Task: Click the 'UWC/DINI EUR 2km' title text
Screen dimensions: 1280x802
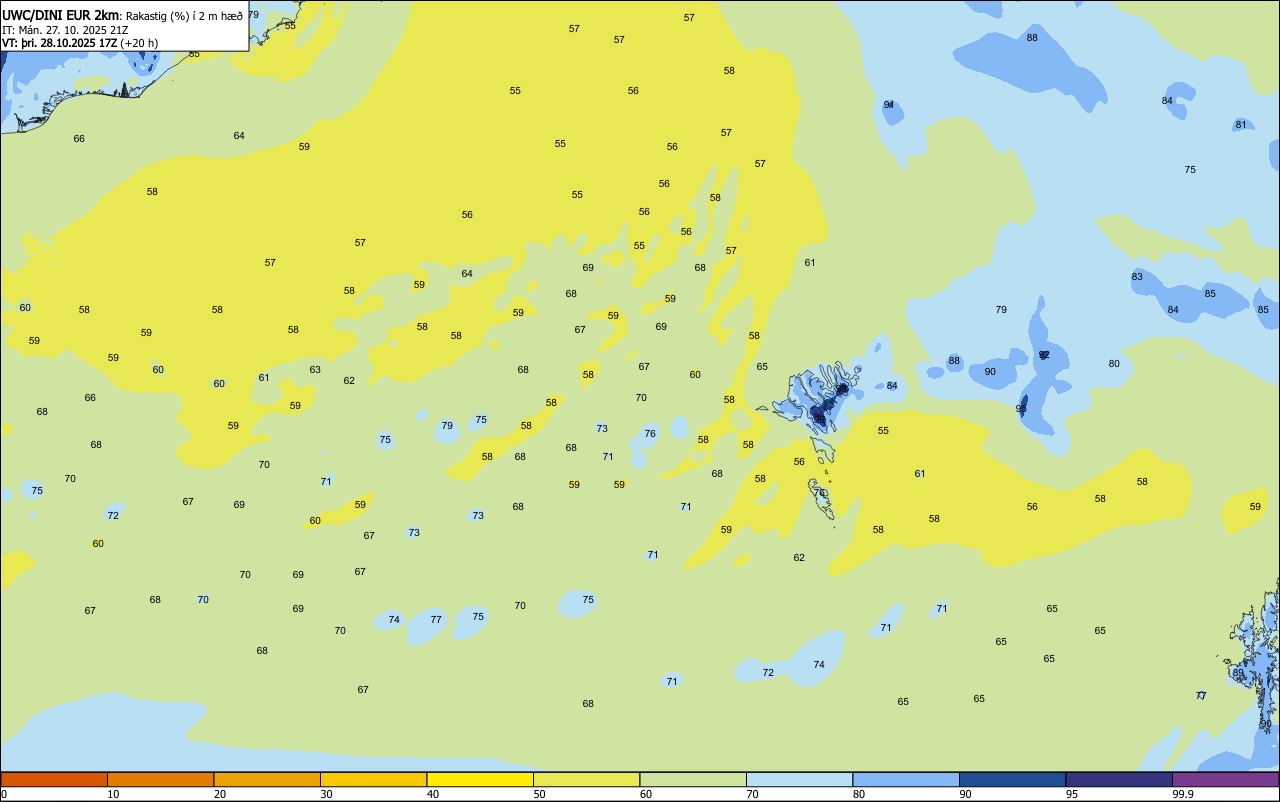Action: [60, 14]
